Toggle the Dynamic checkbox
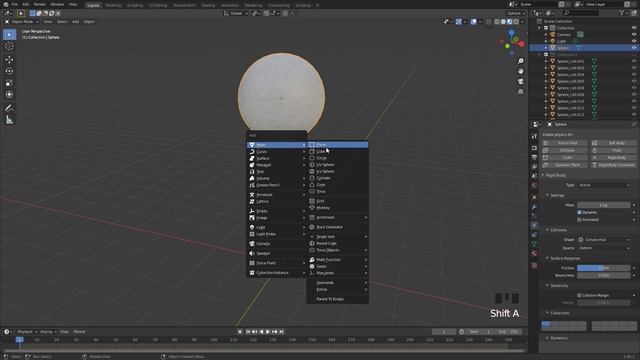Image resolution: width=640 pixels, height=360 pixels. tap(579, 213)
